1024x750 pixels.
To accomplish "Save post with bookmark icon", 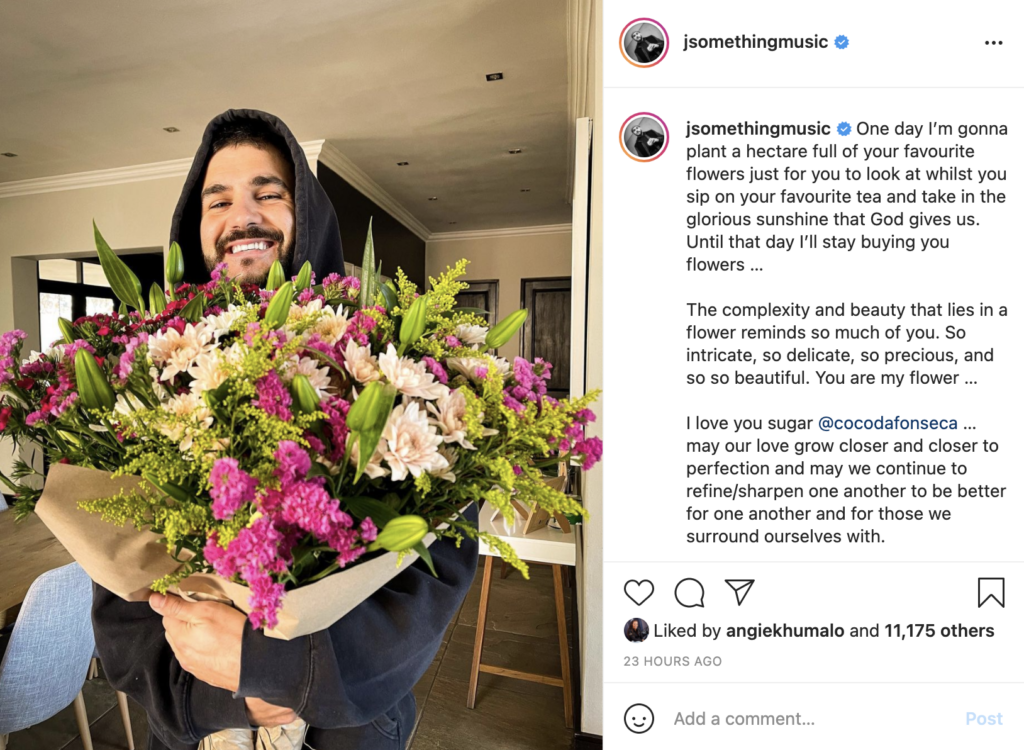I will point(991,593).
